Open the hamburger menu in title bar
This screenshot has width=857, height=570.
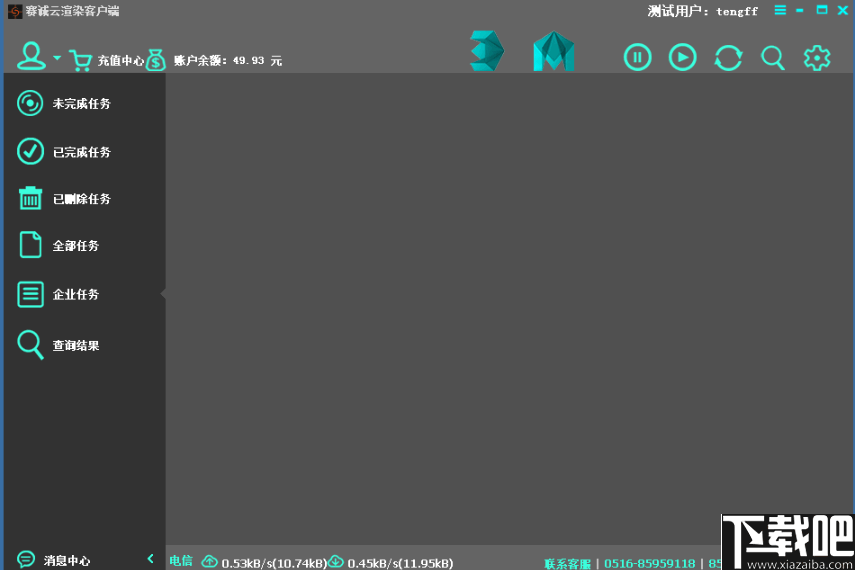point(780,10)
